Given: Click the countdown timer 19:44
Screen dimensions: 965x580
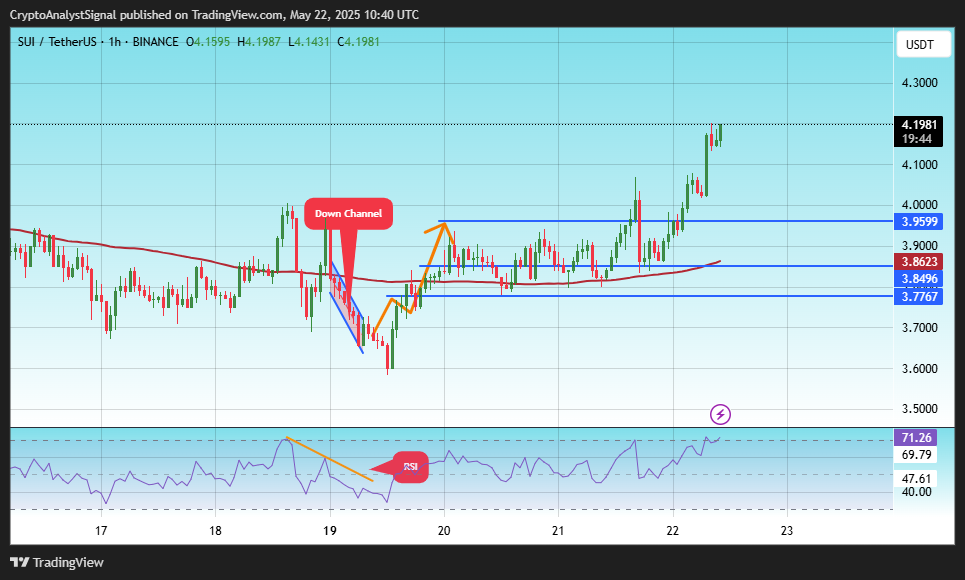Looking at the screenshot, I should 917,139.
